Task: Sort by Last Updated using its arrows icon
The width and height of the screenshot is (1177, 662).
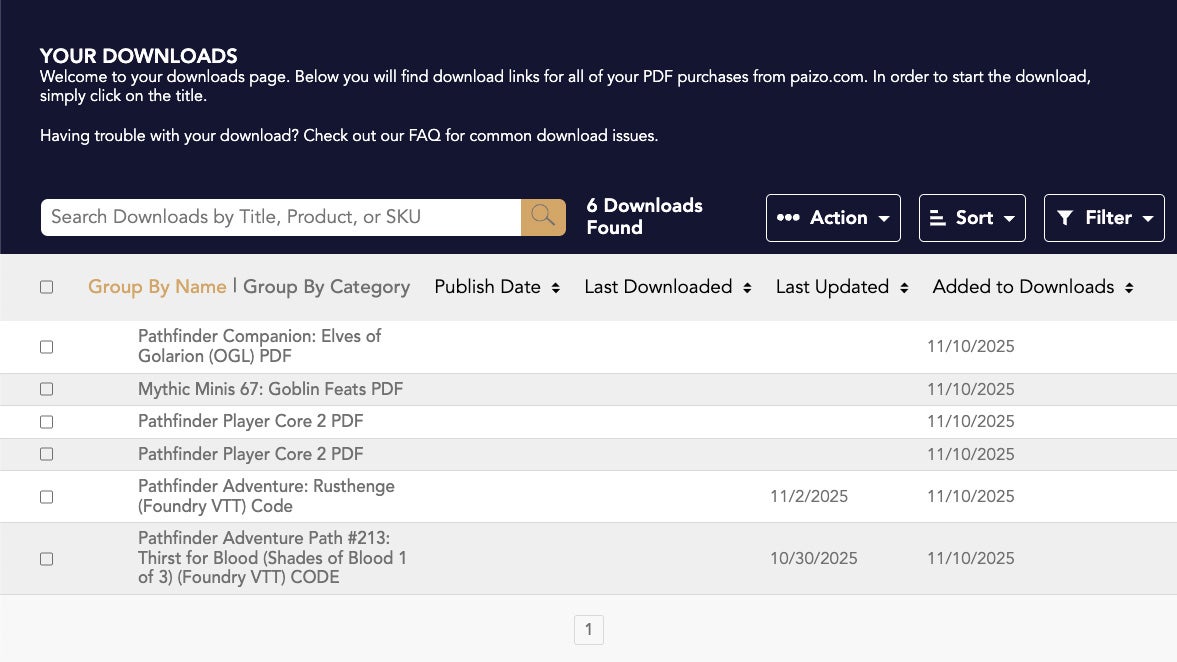Action: pyautogui.click(x=904, y=287)
